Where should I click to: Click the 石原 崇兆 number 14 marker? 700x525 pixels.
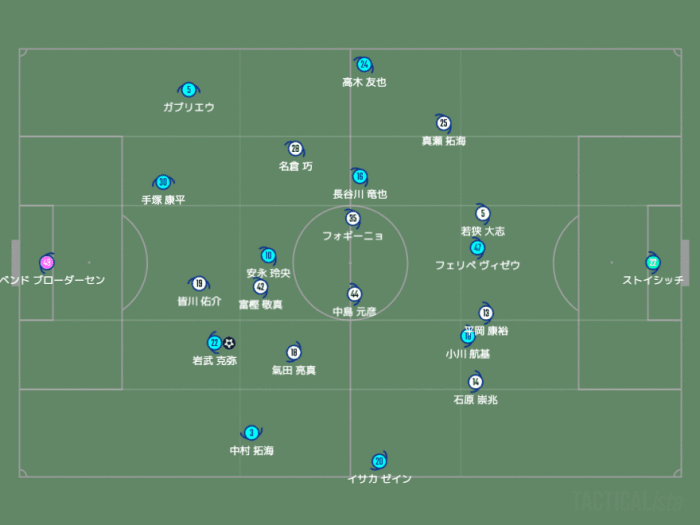tap(475, 381)
